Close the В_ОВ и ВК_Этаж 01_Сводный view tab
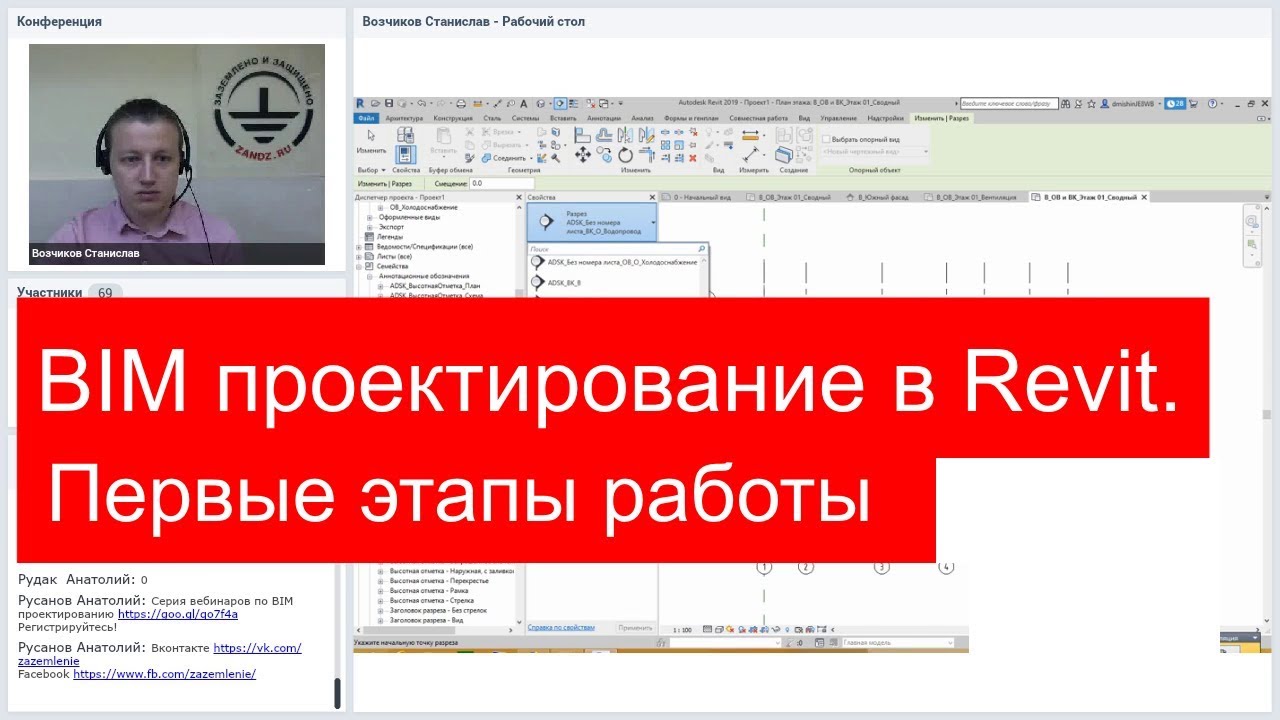 [1144, 197]
